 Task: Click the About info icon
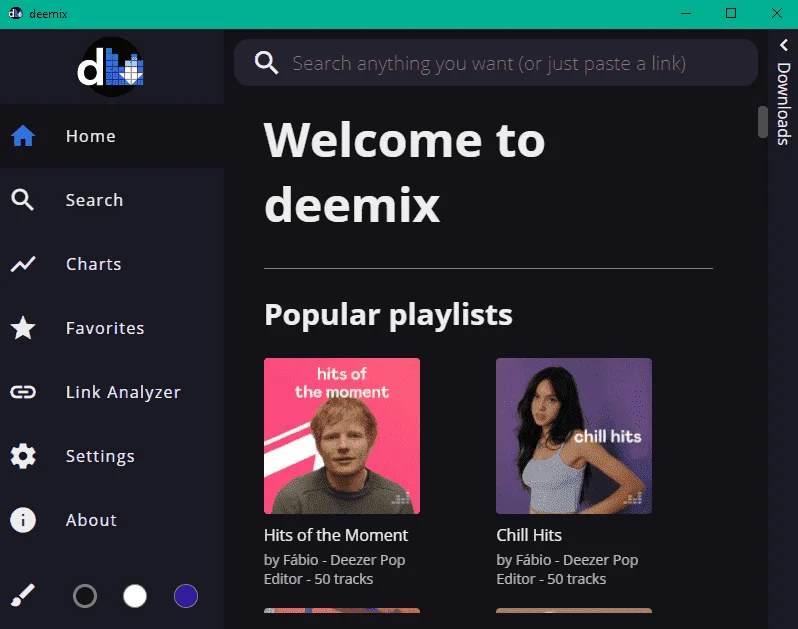click(23, 520)
